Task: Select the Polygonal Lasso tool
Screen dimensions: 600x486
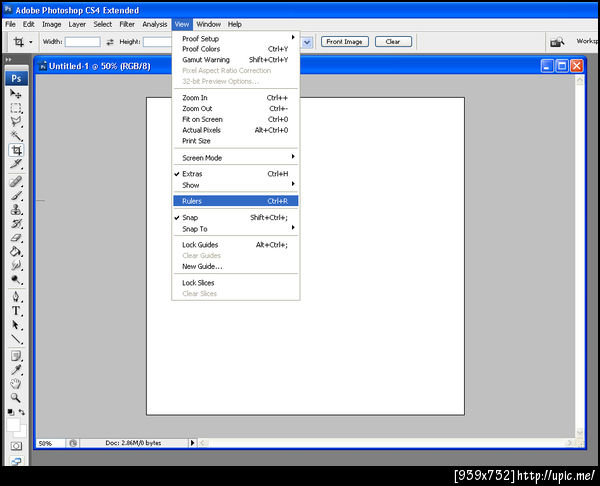Action: click(x=16, y=122)
